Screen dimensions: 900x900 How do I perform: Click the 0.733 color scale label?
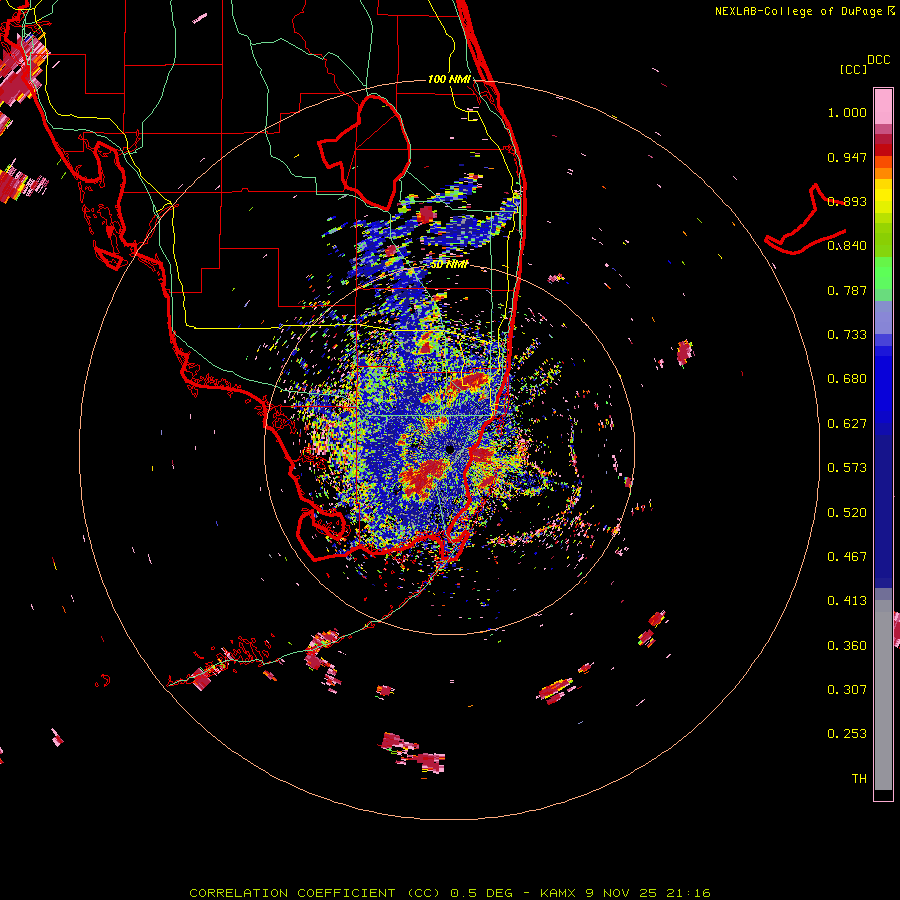847,334
